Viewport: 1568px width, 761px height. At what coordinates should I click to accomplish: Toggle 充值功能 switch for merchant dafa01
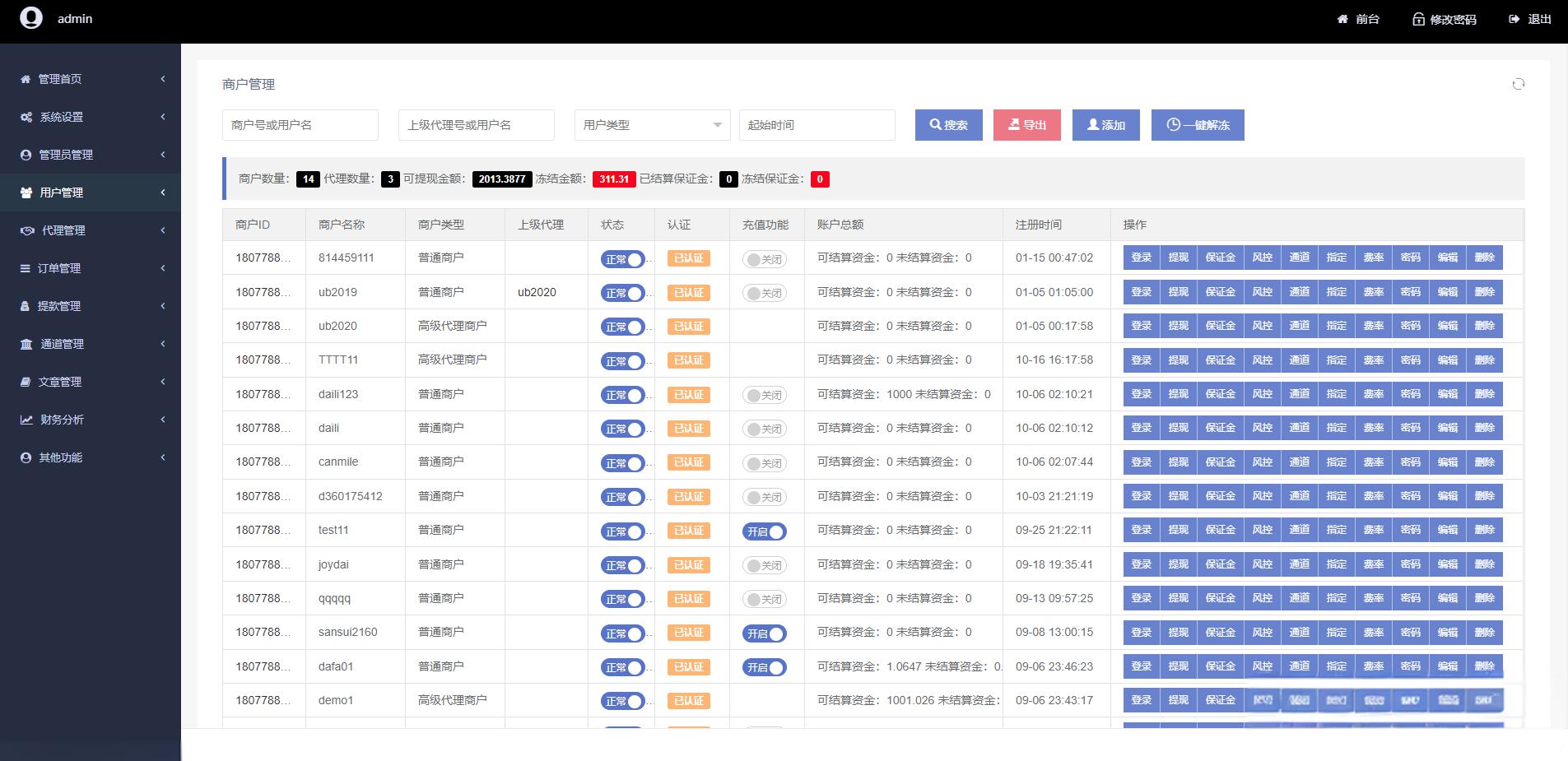point(765,667)
